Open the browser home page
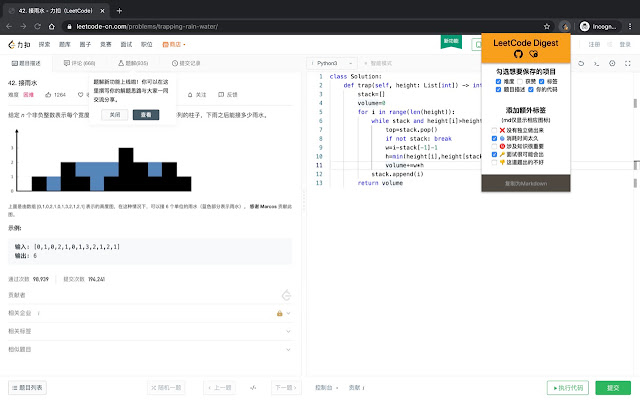The height and width of the screenshot is (400, 640). (51, 27)
